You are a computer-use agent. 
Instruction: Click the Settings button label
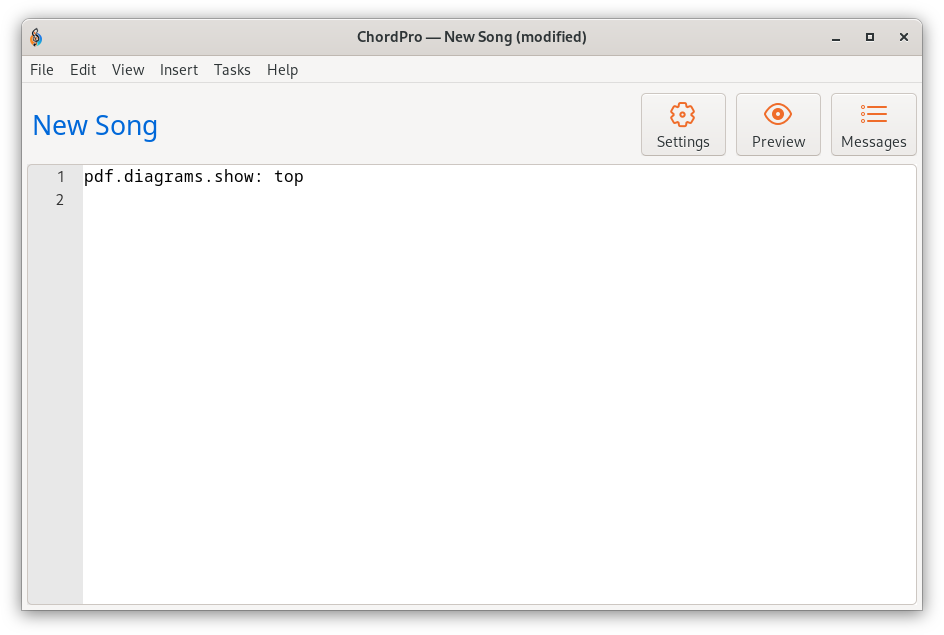click(683, 142)
